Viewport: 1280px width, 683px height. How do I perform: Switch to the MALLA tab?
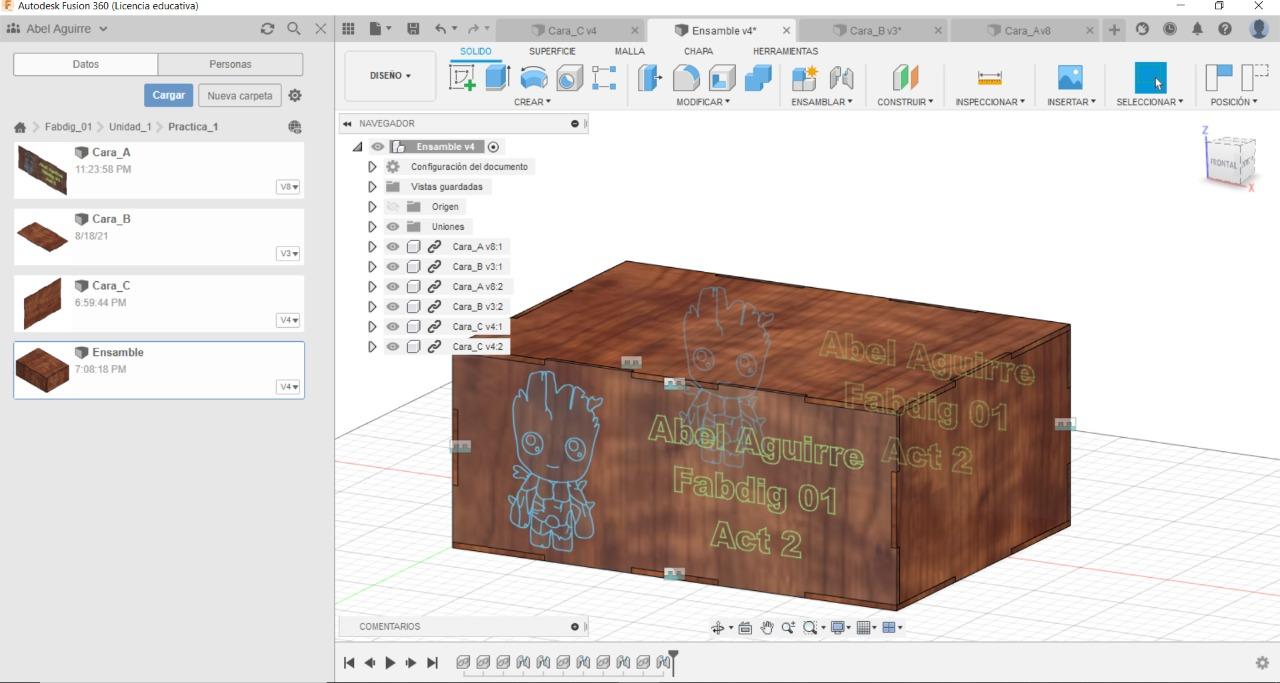(x=629, y=51)
